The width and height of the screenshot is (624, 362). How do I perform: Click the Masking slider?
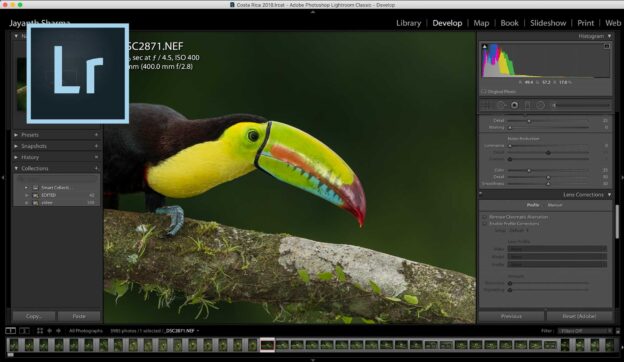point(548,127)
